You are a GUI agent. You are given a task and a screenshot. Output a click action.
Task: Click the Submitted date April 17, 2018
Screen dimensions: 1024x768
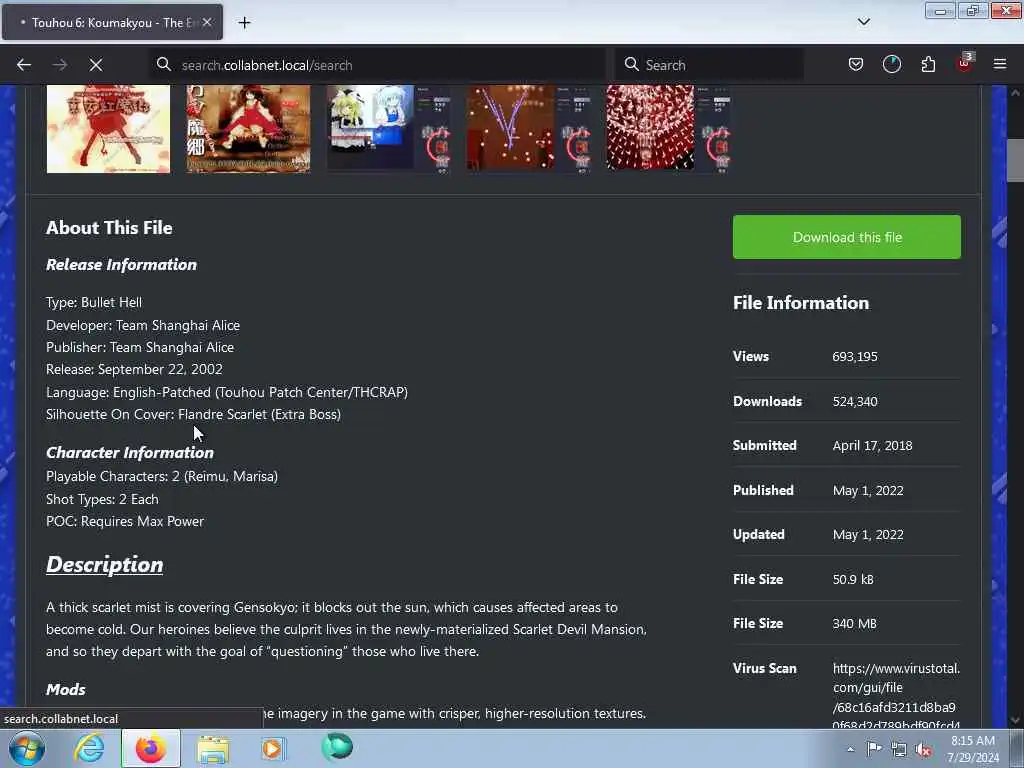pyautogui.click(x=872, y=445)
